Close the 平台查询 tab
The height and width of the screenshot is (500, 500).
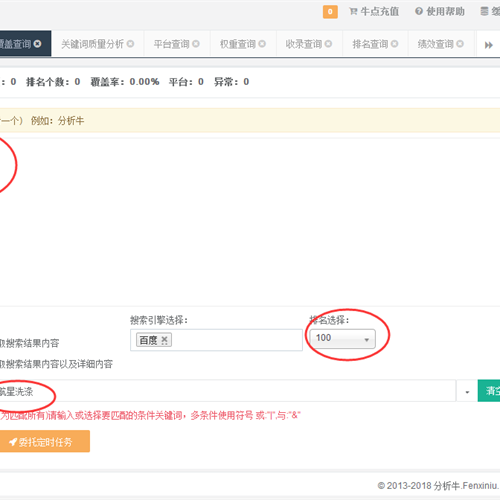coord(196,44)
